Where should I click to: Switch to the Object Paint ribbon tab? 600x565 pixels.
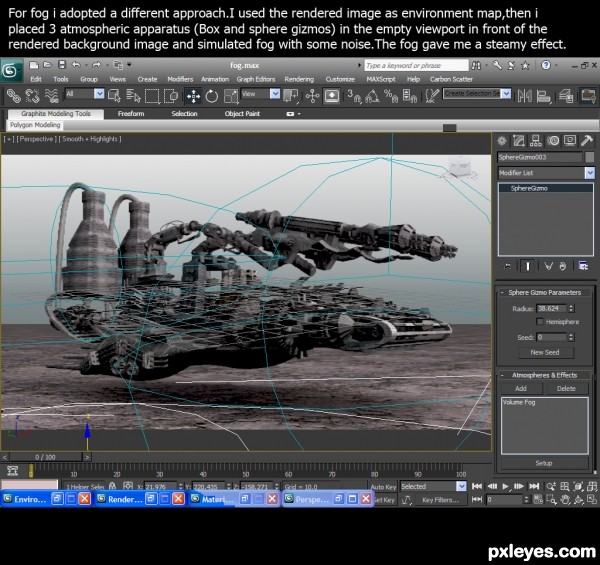pos(242,114)
